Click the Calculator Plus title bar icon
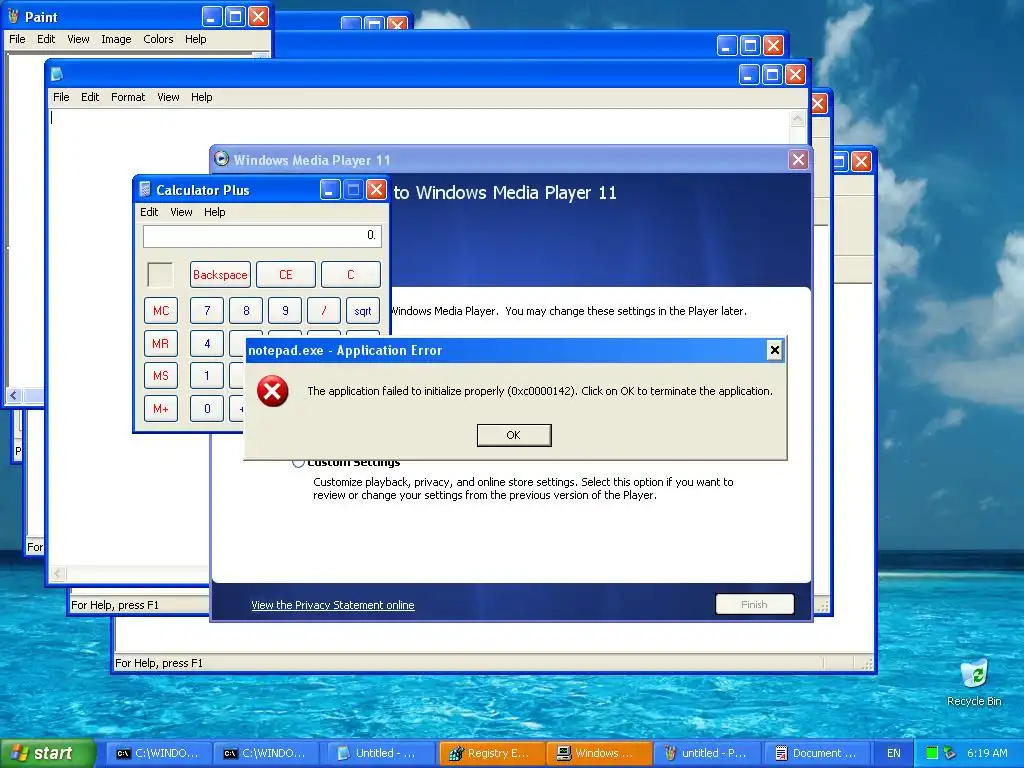This screenshot has height=768, width=1024. click(x=145, y=190)
